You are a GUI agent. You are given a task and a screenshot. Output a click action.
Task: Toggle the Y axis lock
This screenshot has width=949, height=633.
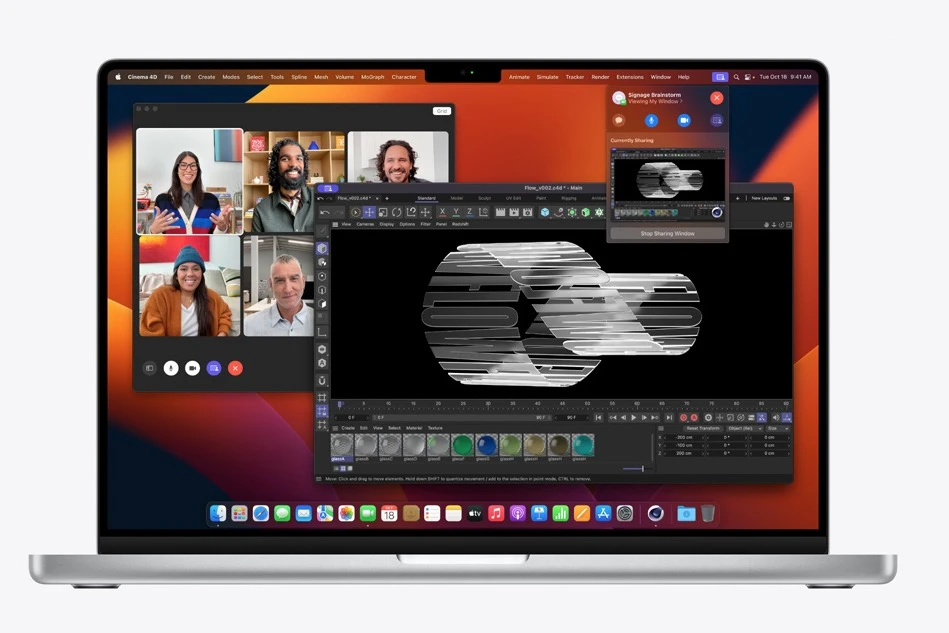[x=456, y=212]
